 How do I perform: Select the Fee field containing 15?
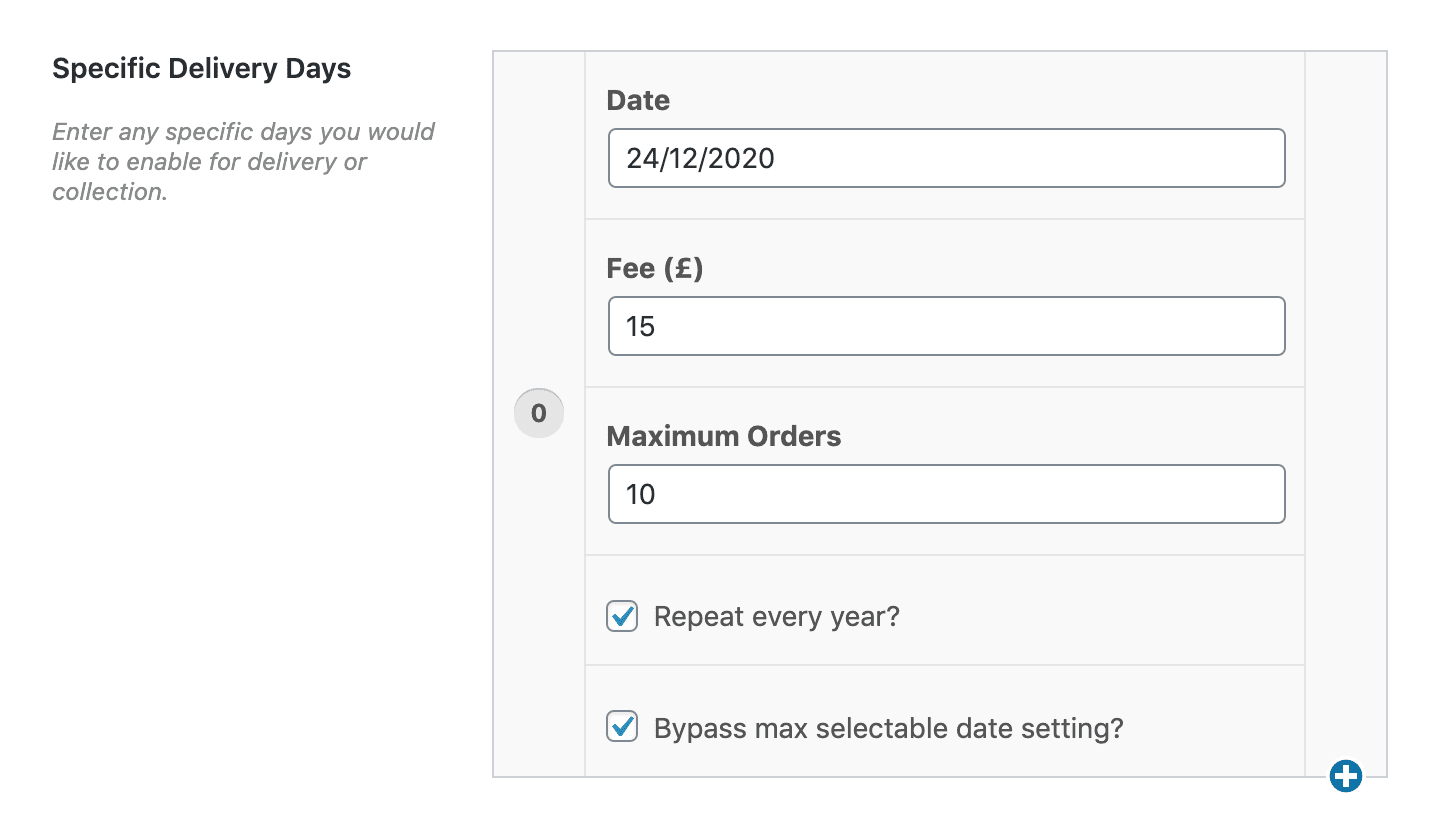[946, 326]
